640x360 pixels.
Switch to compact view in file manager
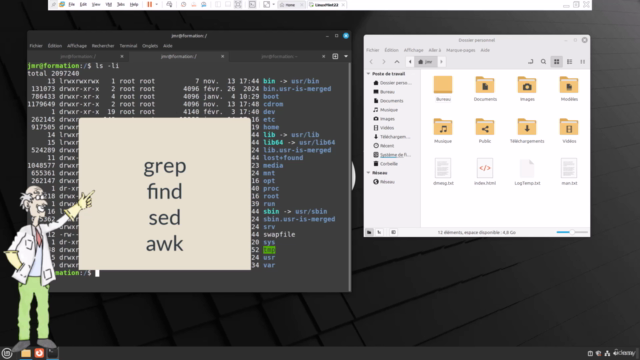pos(582,62)
